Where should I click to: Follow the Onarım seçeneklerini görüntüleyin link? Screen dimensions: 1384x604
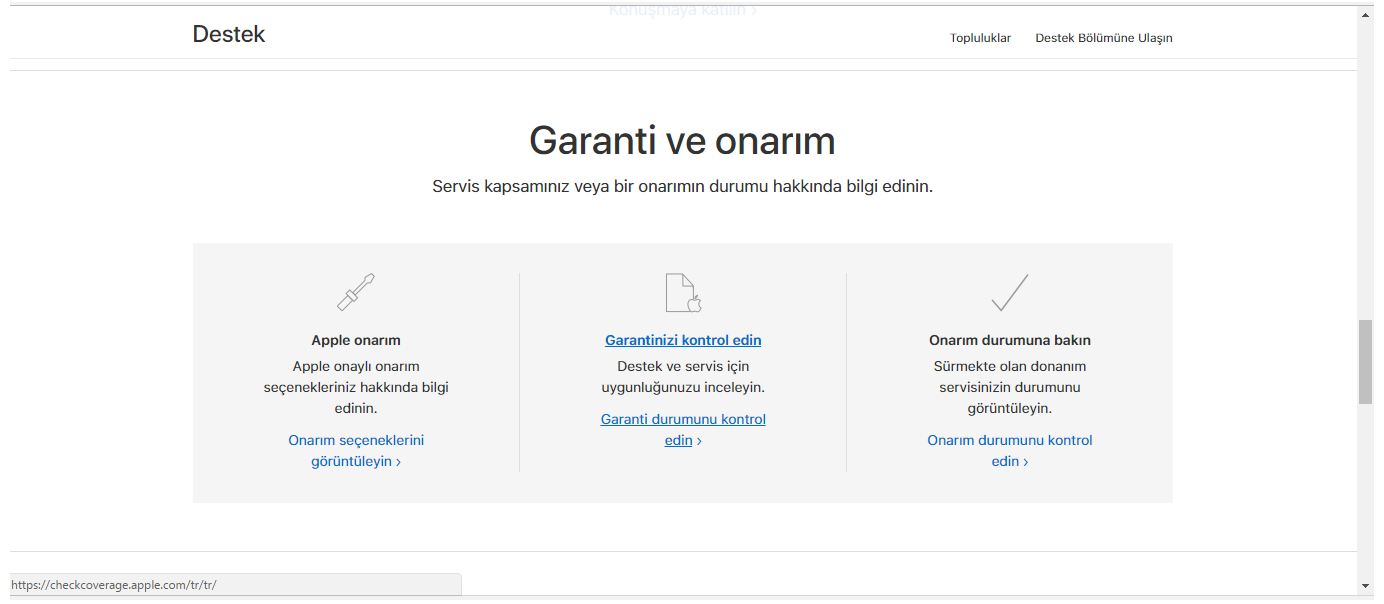[x=356, y=451]
